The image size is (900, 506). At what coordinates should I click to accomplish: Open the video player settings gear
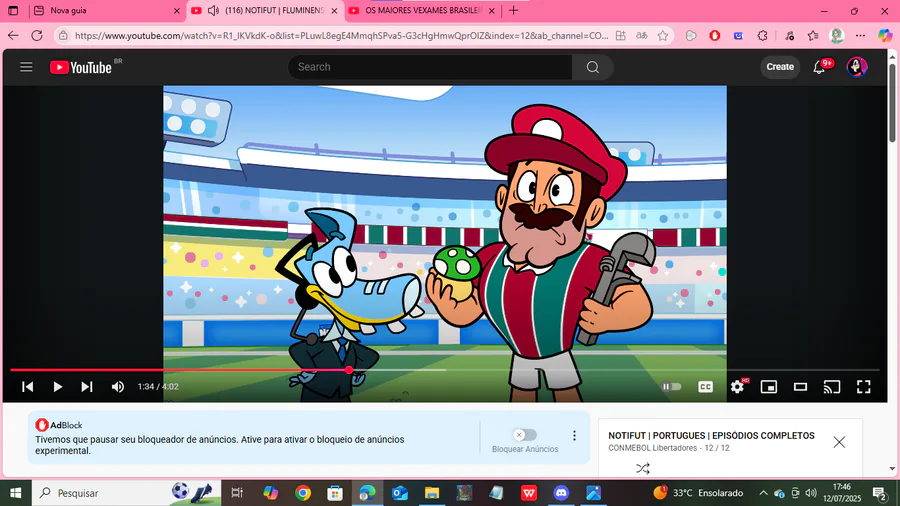[738, 387]
